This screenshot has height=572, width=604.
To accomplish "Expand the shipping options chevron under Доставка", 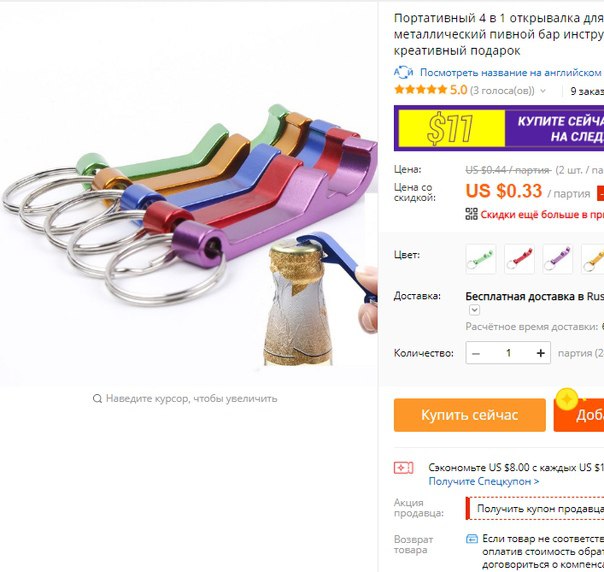I will (474, 310).
